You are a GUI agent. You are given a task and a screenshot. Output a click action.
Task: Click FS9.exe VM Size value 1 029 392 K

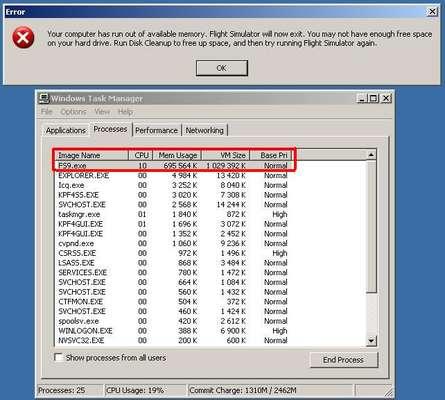point(226,166)
